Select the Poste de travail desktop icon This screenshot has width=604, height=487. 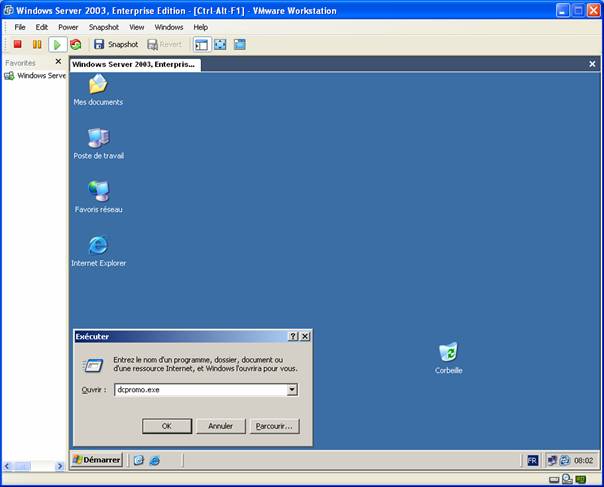[x=99, y=143]
